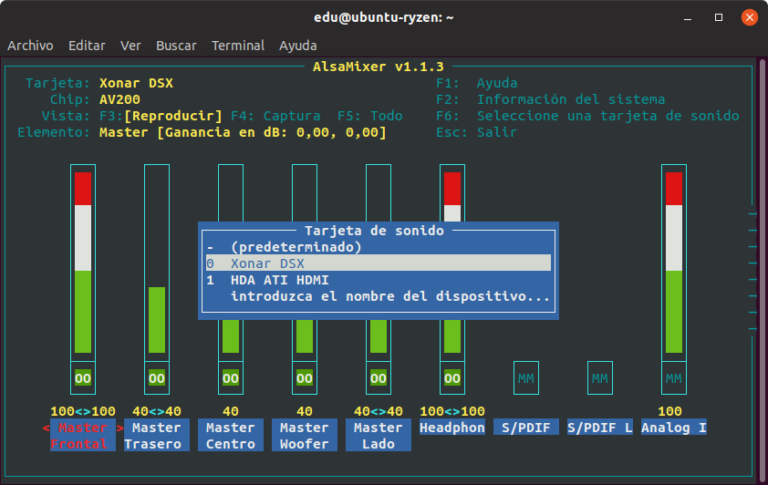Image resolution: width=768 pixels, height=485 pixels.
Task: Unmute the Analog I channel
Action: pos(674,378)
